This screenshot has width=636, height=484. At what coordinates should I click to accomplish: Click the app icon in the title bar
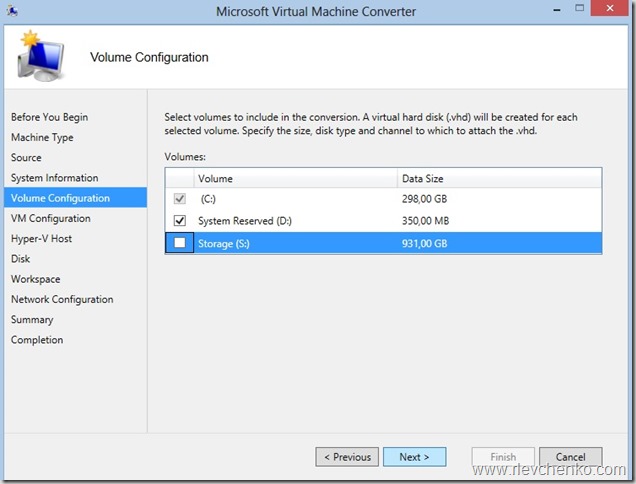coord(12,11)
